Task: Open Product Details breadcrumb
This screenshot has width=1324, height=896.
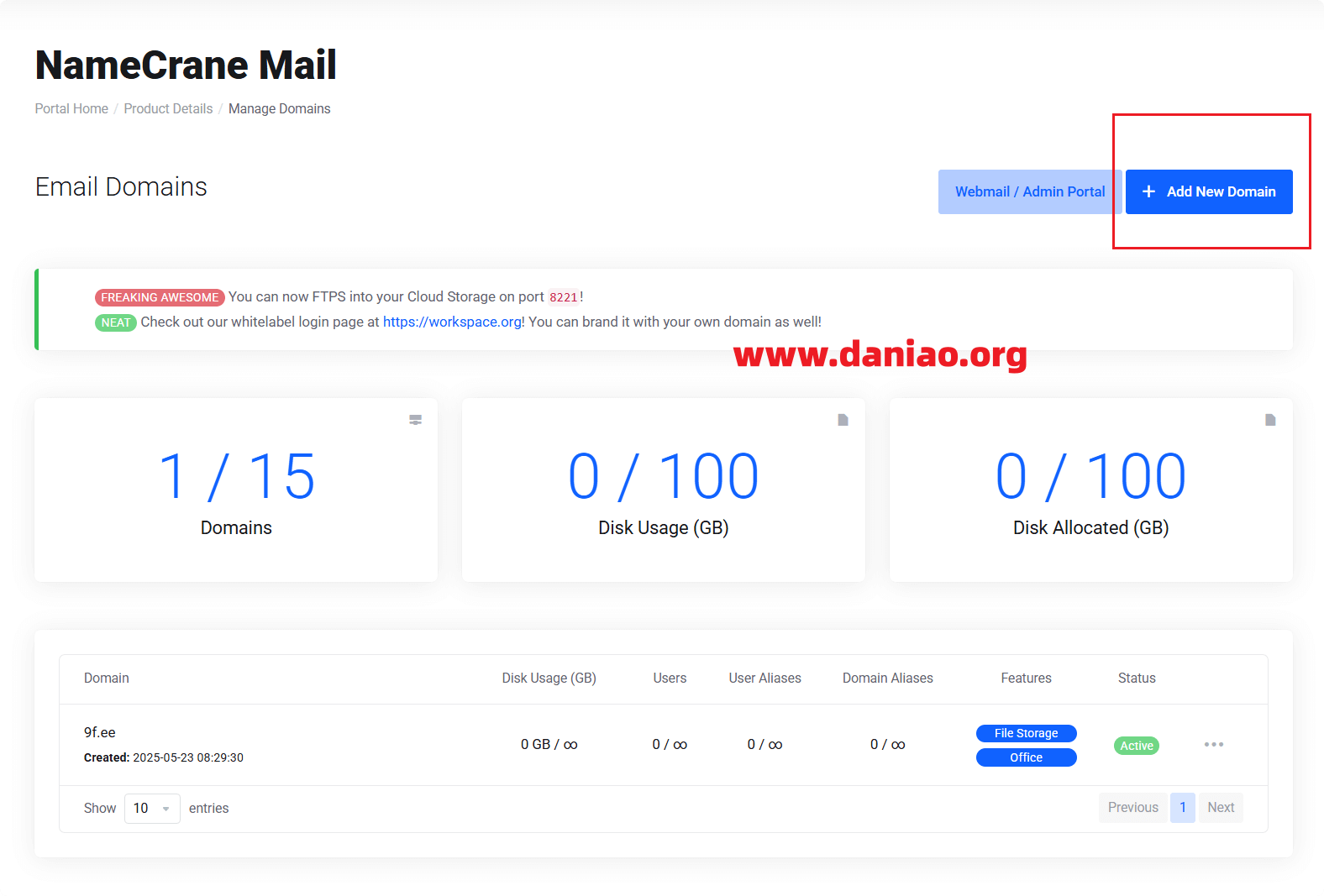Action: coord(168,108)
